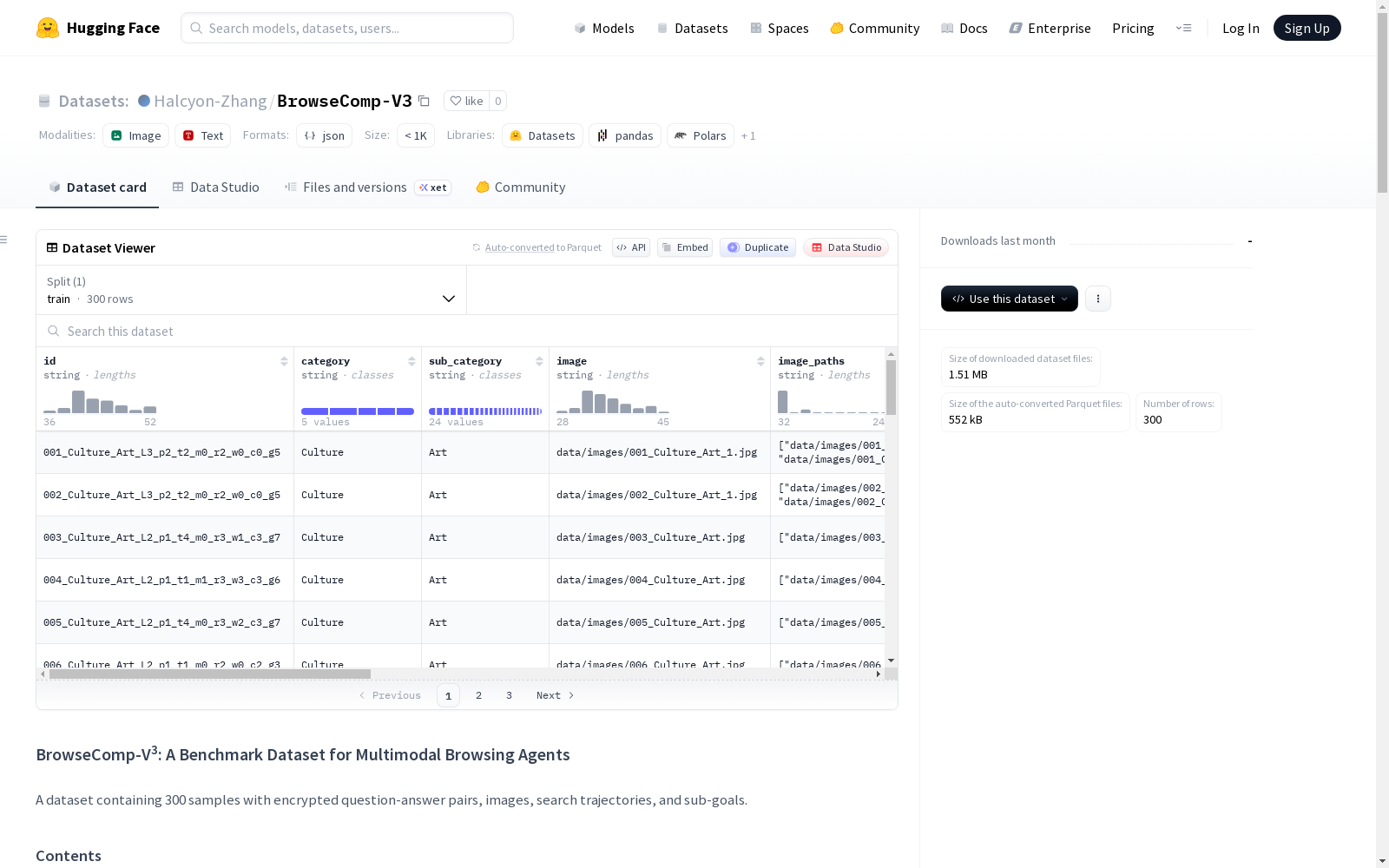This screenshot has height=868, width=1389.
Task: Click the id lengths histogram
Action: (100, 402)
